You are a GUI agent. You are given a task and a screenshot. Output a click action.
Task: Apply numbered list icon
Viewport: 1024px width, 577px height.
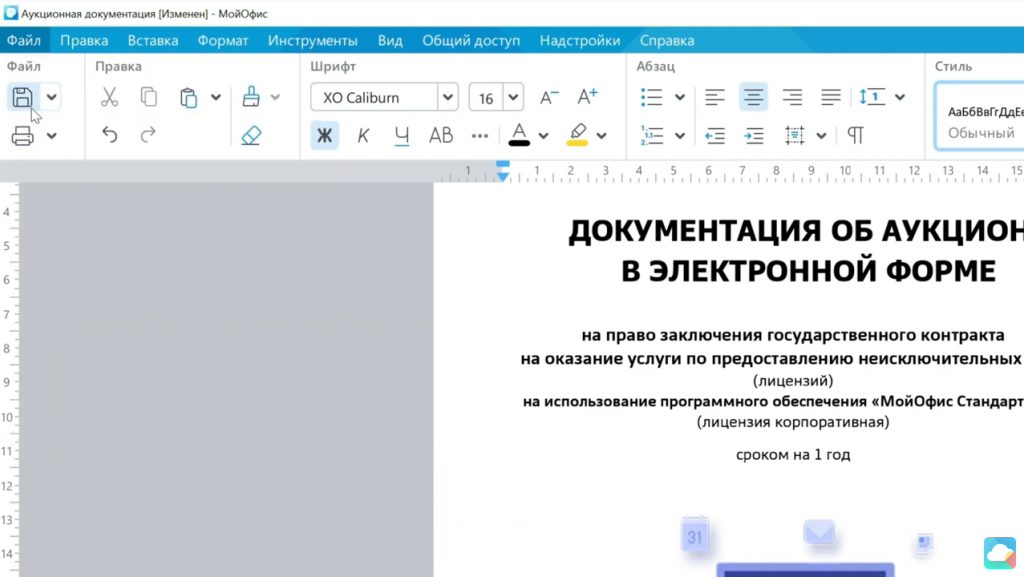[x=652, y=135]
